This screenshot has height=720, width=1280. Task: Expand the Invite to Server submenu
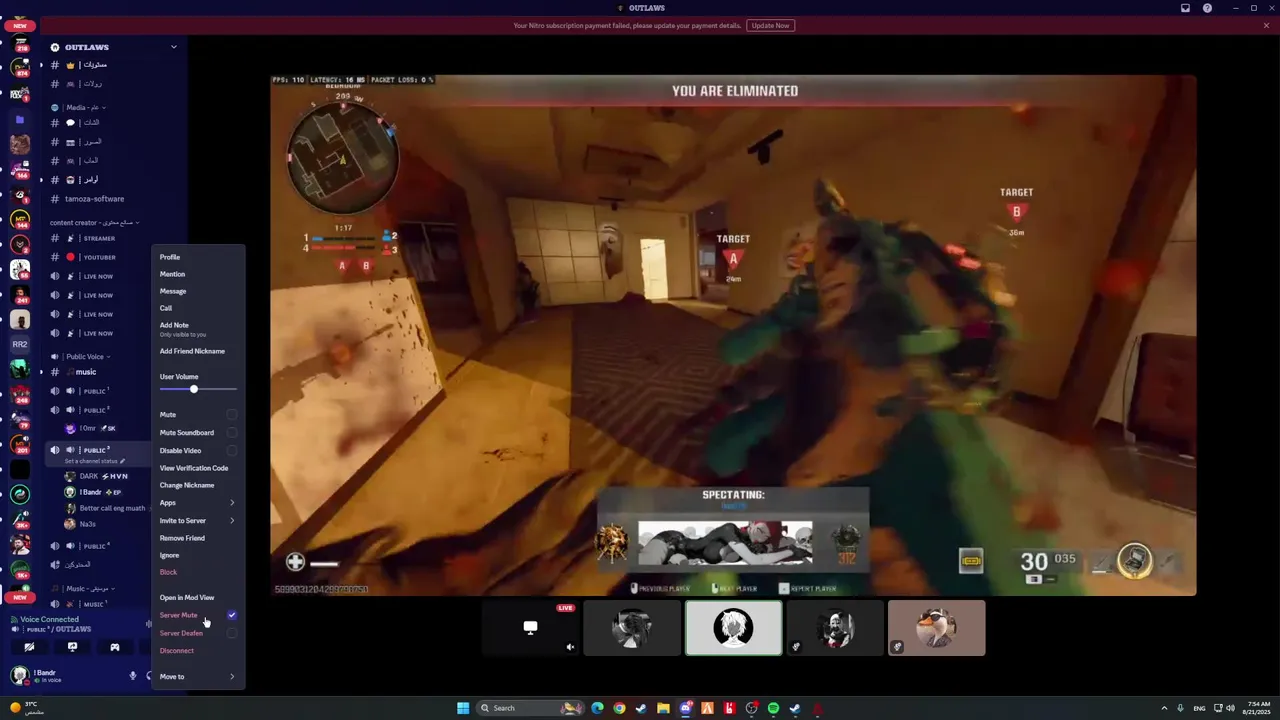(198, 520)
